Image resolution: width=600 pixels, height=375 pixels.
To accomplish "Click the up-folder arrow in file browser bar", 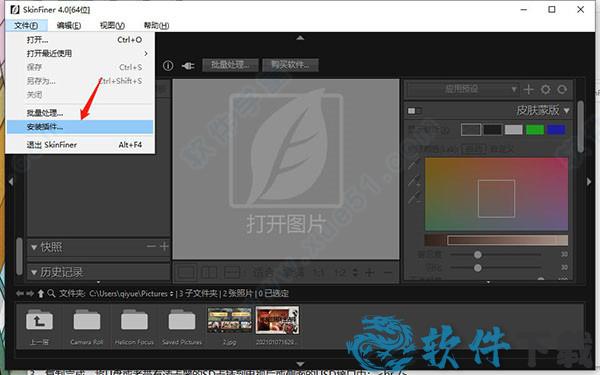I will click(x=41, y=293).
